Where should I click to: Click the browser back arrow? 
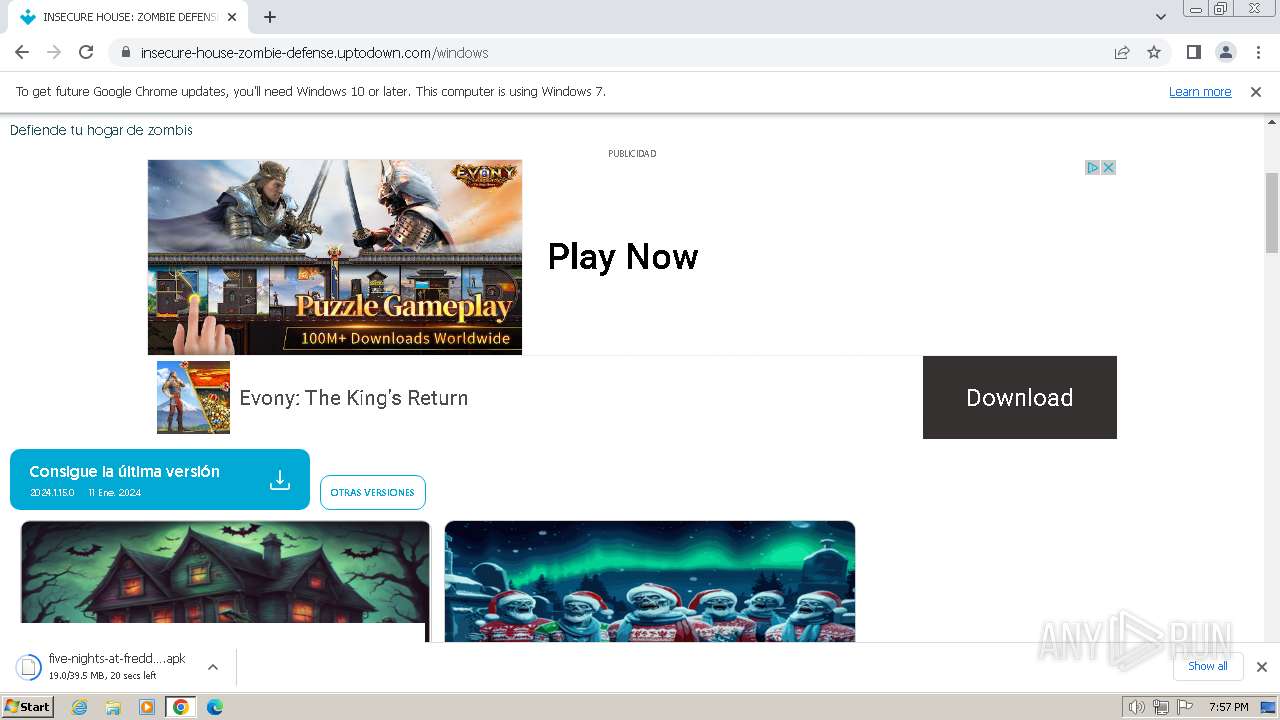pyautogui.click(x=22, y=52)
